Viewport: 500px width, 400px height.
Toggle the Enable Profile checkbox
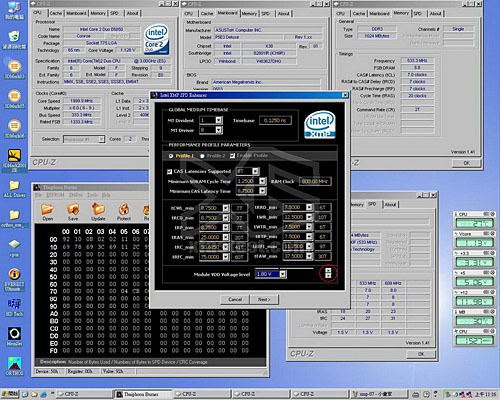point(232,156)
